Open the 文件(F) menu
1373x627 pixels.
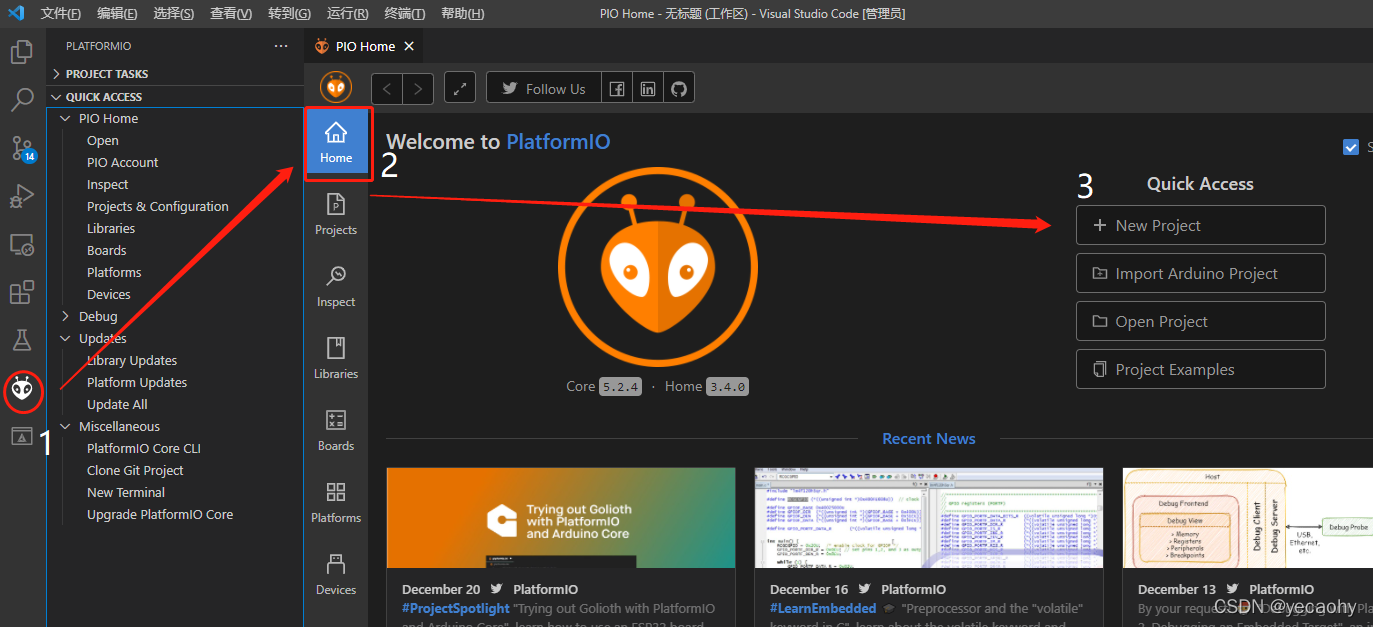(61, 14)
